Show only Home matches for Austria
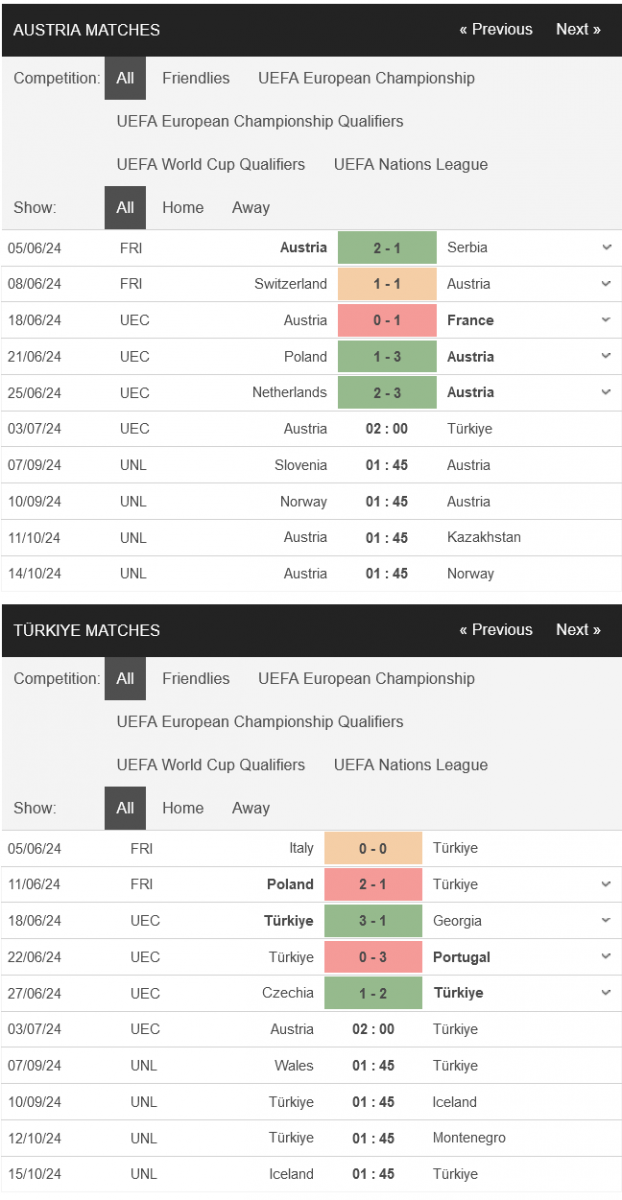 point(183,208)
